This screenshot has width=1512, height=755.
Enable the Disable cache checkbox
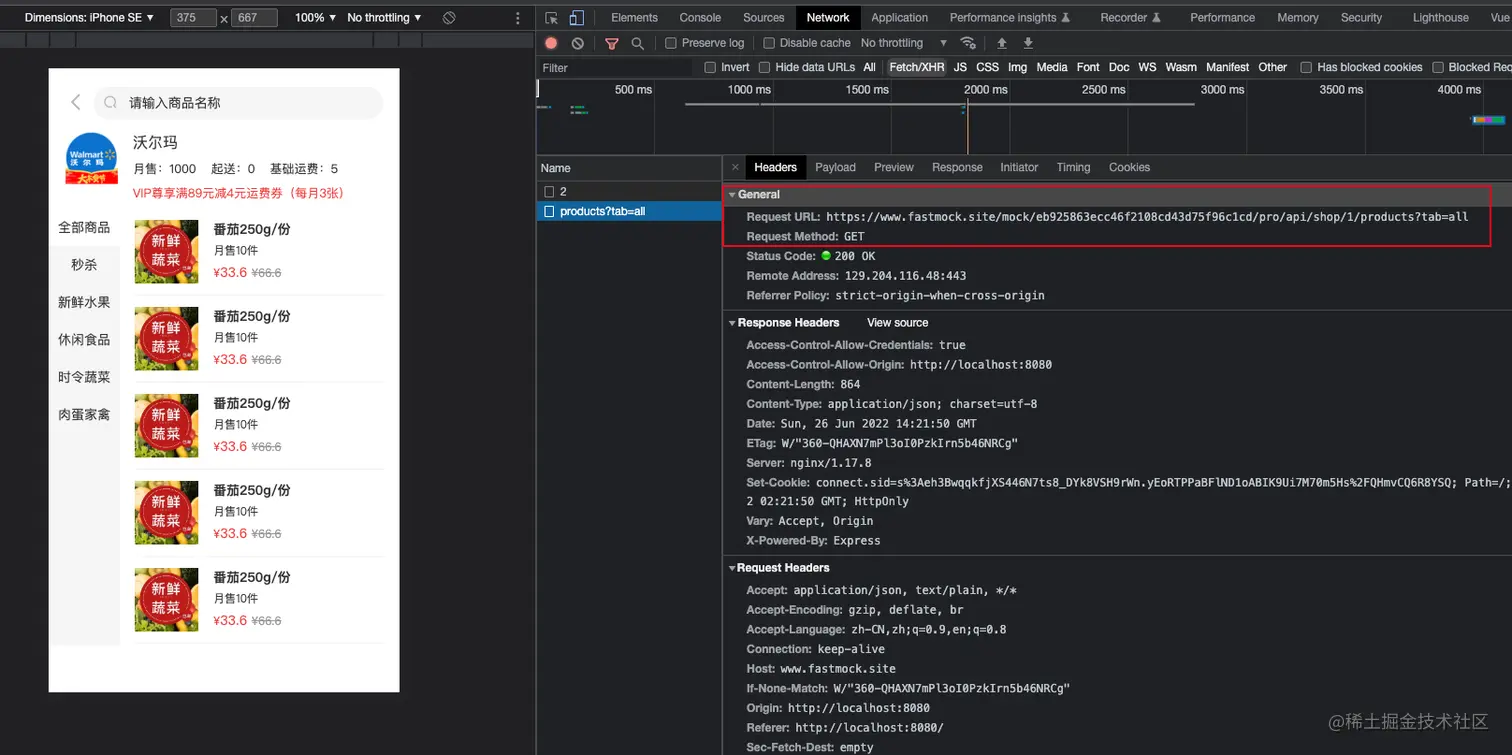click(769, 43)
